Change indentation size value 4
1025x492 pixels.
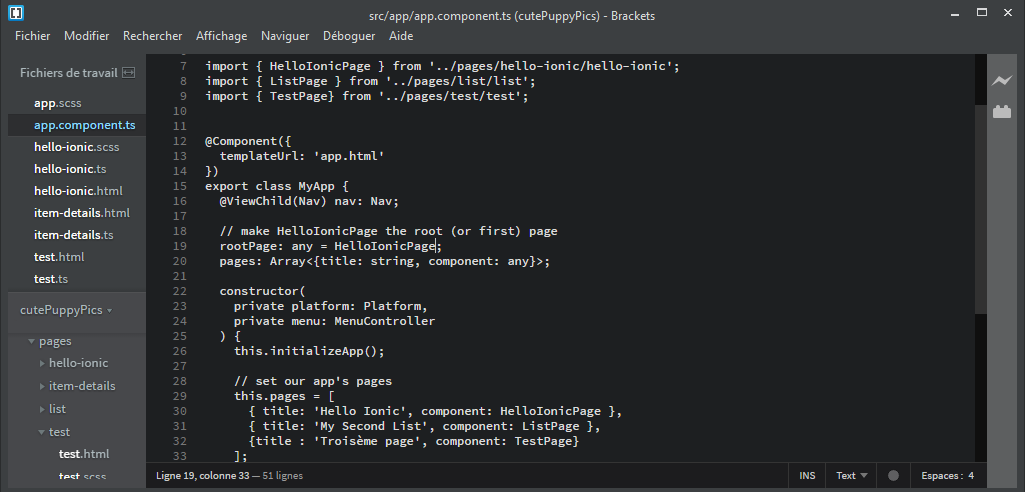971,476
